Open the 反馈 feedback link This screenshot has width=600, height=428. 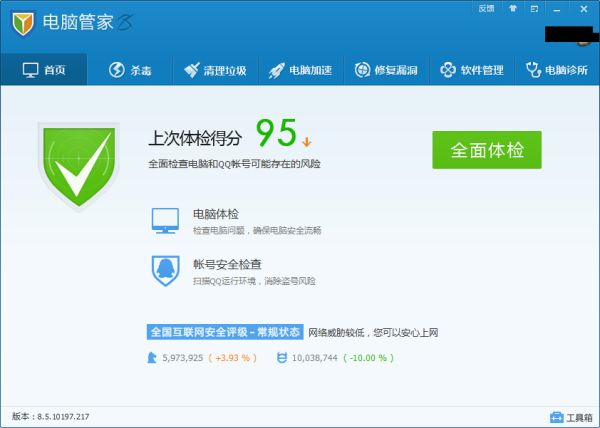pos(486,8)
